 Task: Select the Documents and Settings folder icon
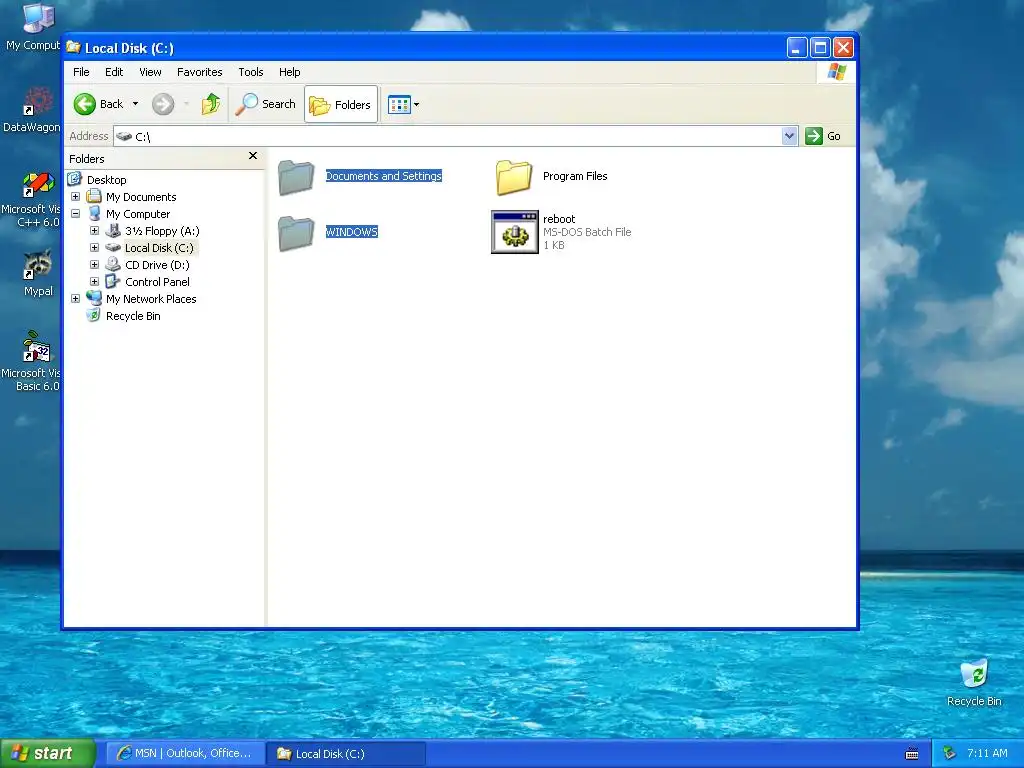(296, 177)
